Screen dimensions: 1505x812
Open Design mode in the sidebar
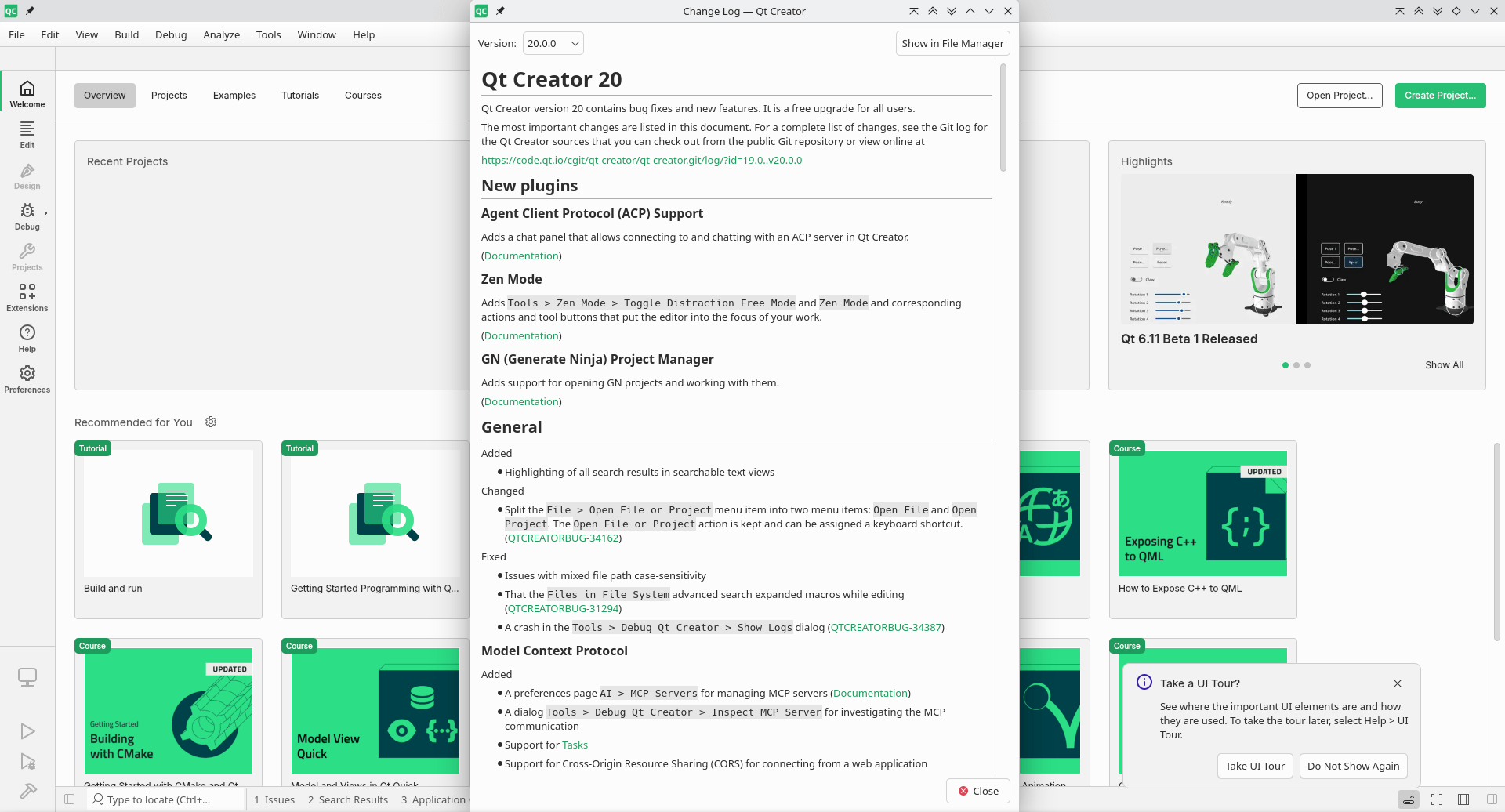tap(27, 175)
